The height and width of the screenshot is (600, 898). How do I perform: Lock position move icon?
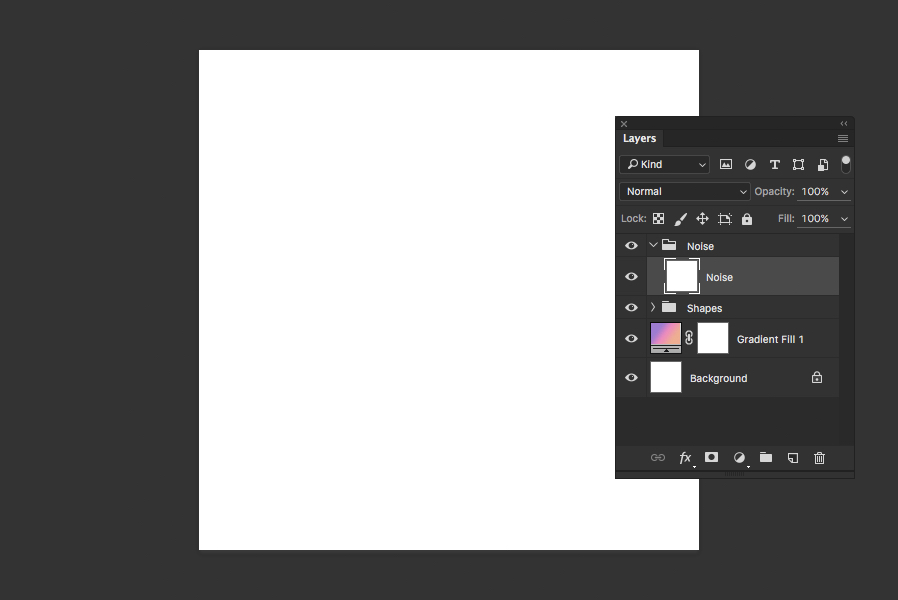tap(702, 219)
